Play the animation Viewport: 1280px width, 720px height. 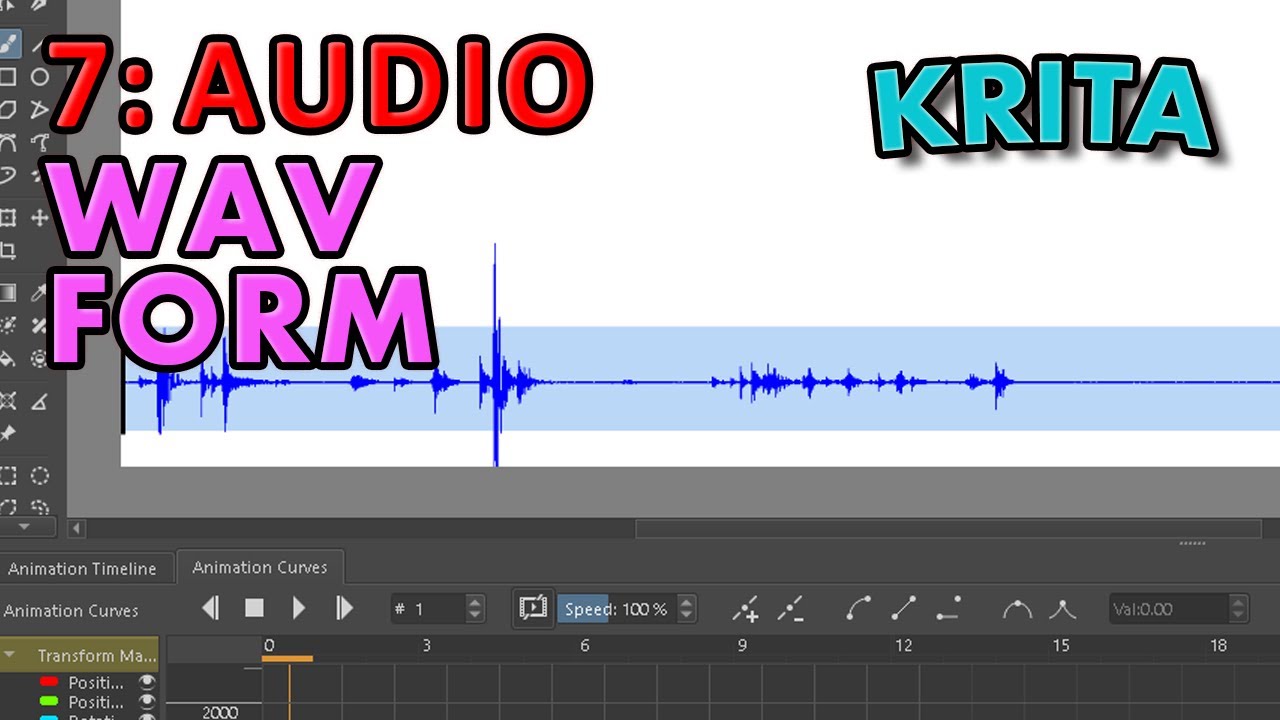tap(299, 608)
